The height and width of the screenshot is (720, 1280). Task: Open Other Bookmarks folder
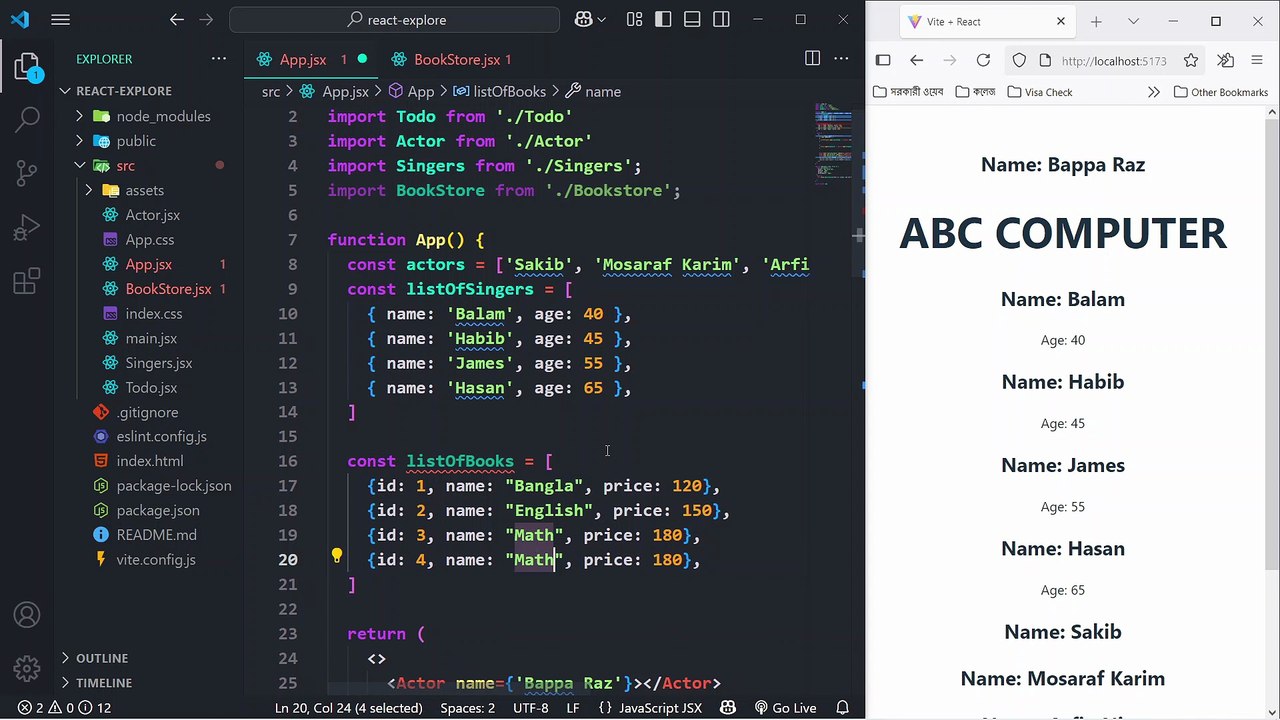click(1220, 92)
